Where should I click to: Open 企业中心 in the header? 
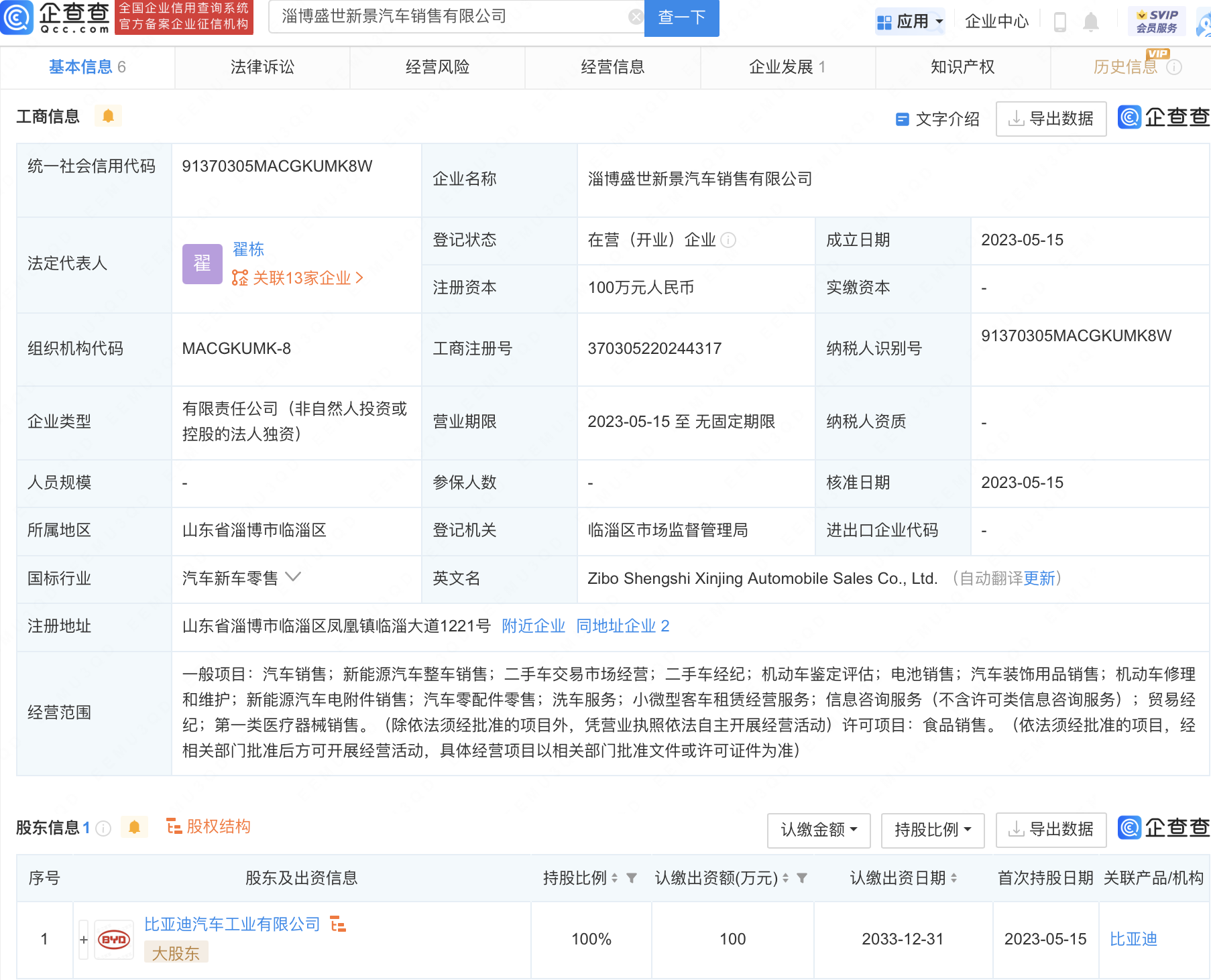(x=996, y=21)
